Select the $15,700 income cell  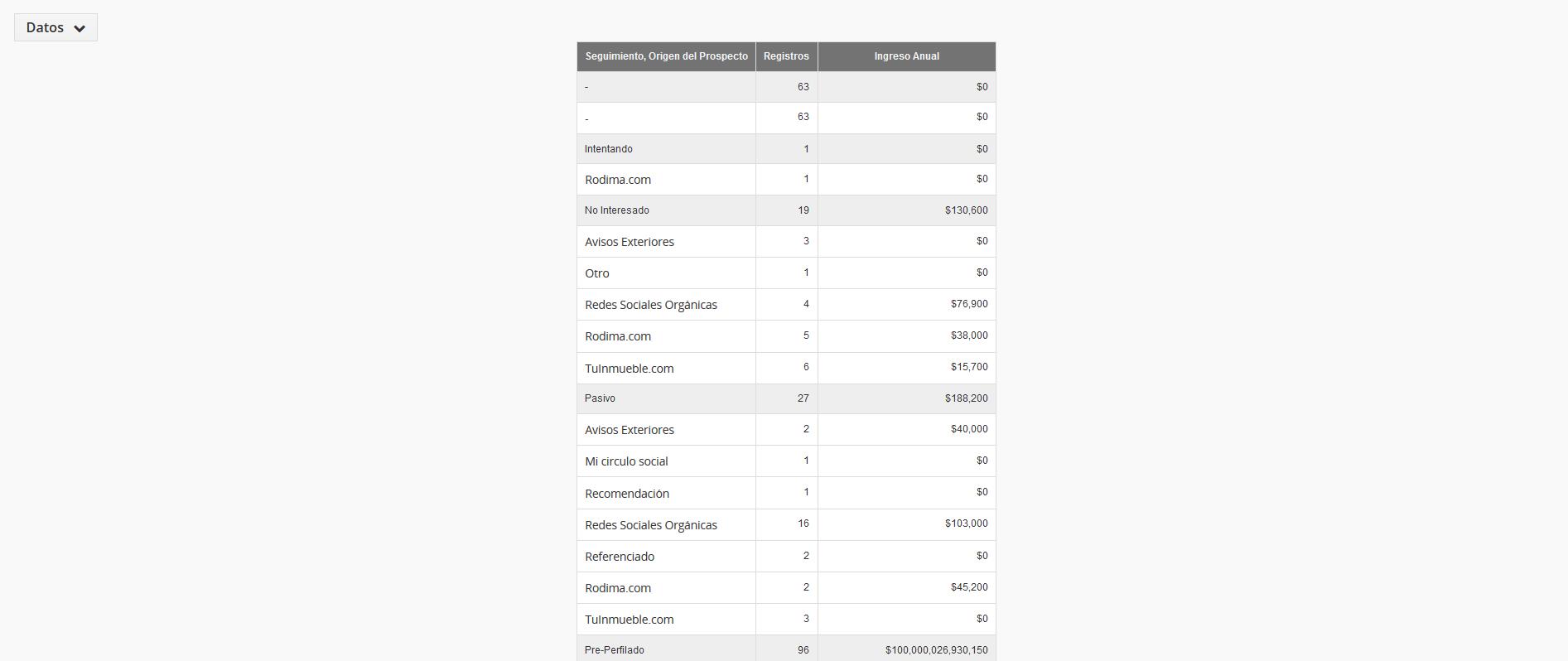click(969, 367)
